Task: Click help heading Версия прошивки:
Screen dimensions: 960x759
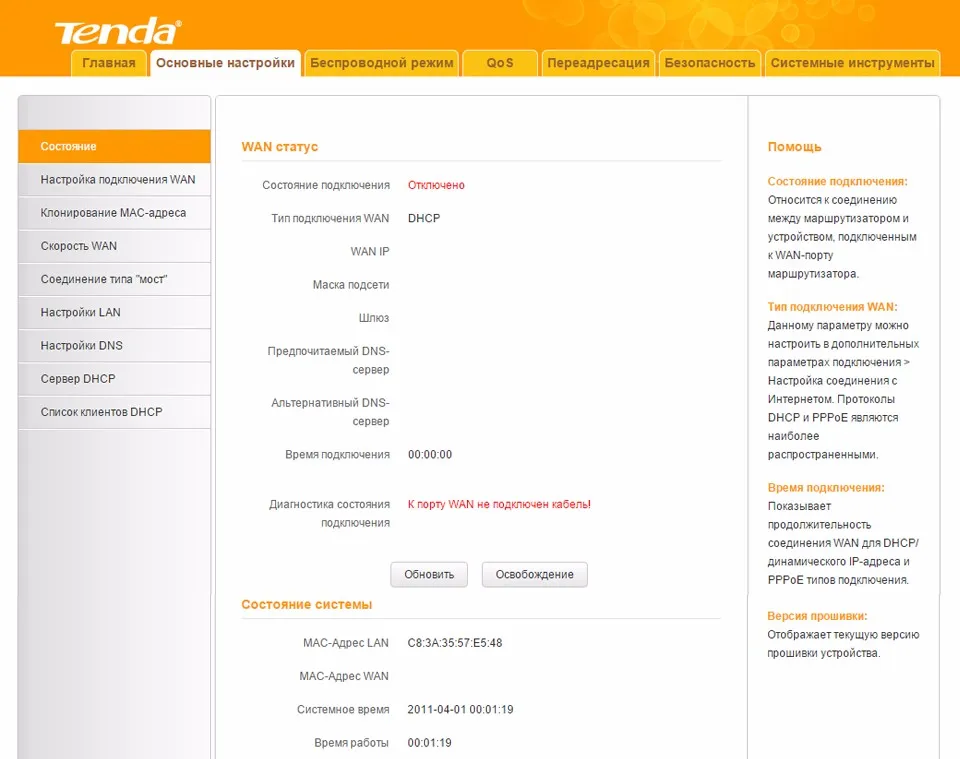Action: (817, 616)
